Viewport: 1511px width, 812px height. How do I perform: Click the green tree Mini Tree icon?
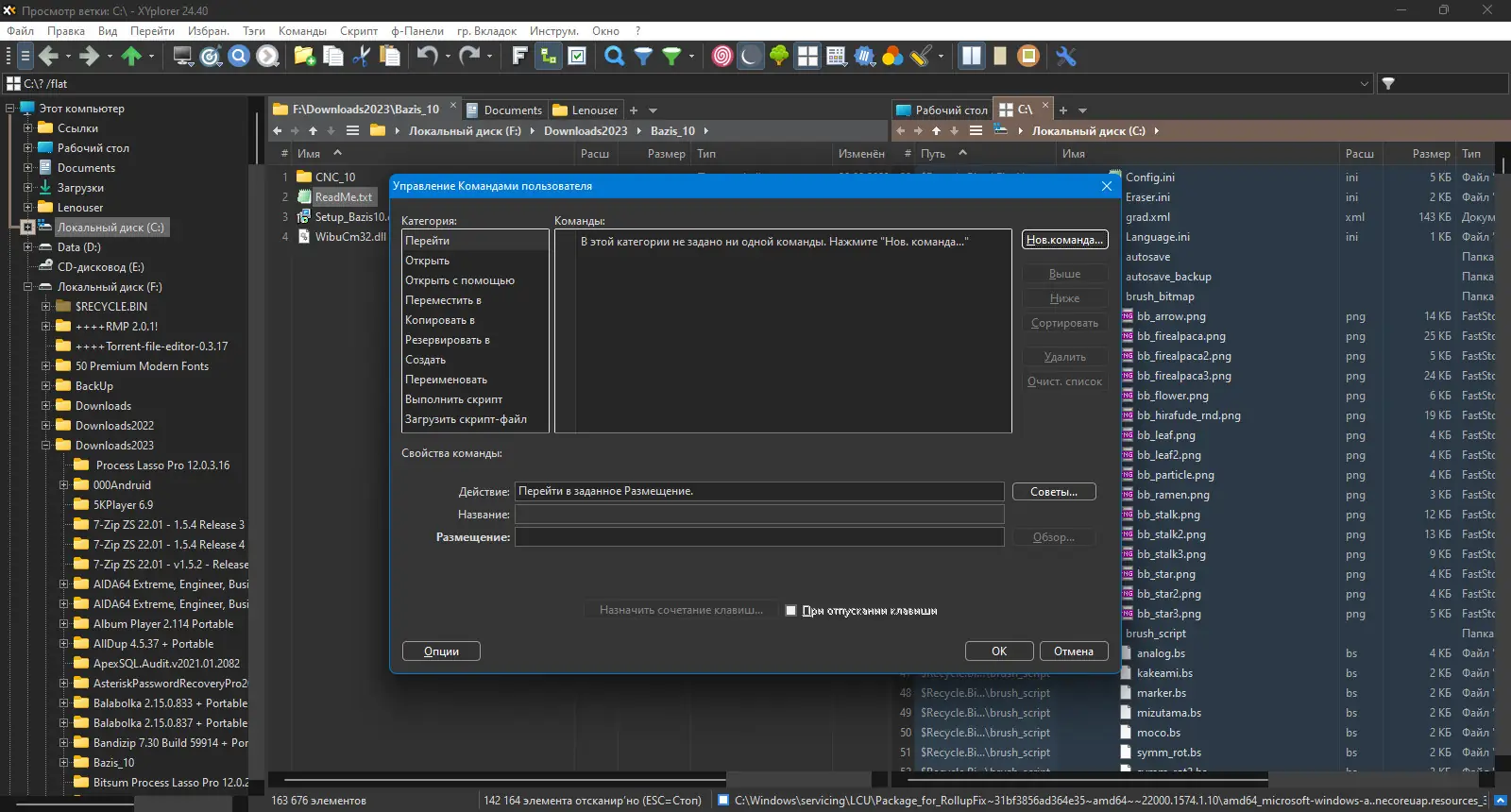779,57
